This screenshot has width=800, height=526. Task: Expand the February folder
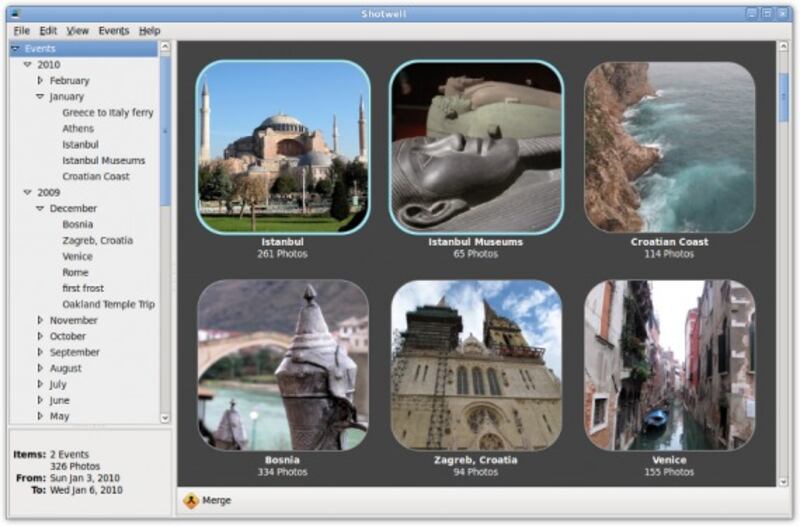click(x=40, y=81)
